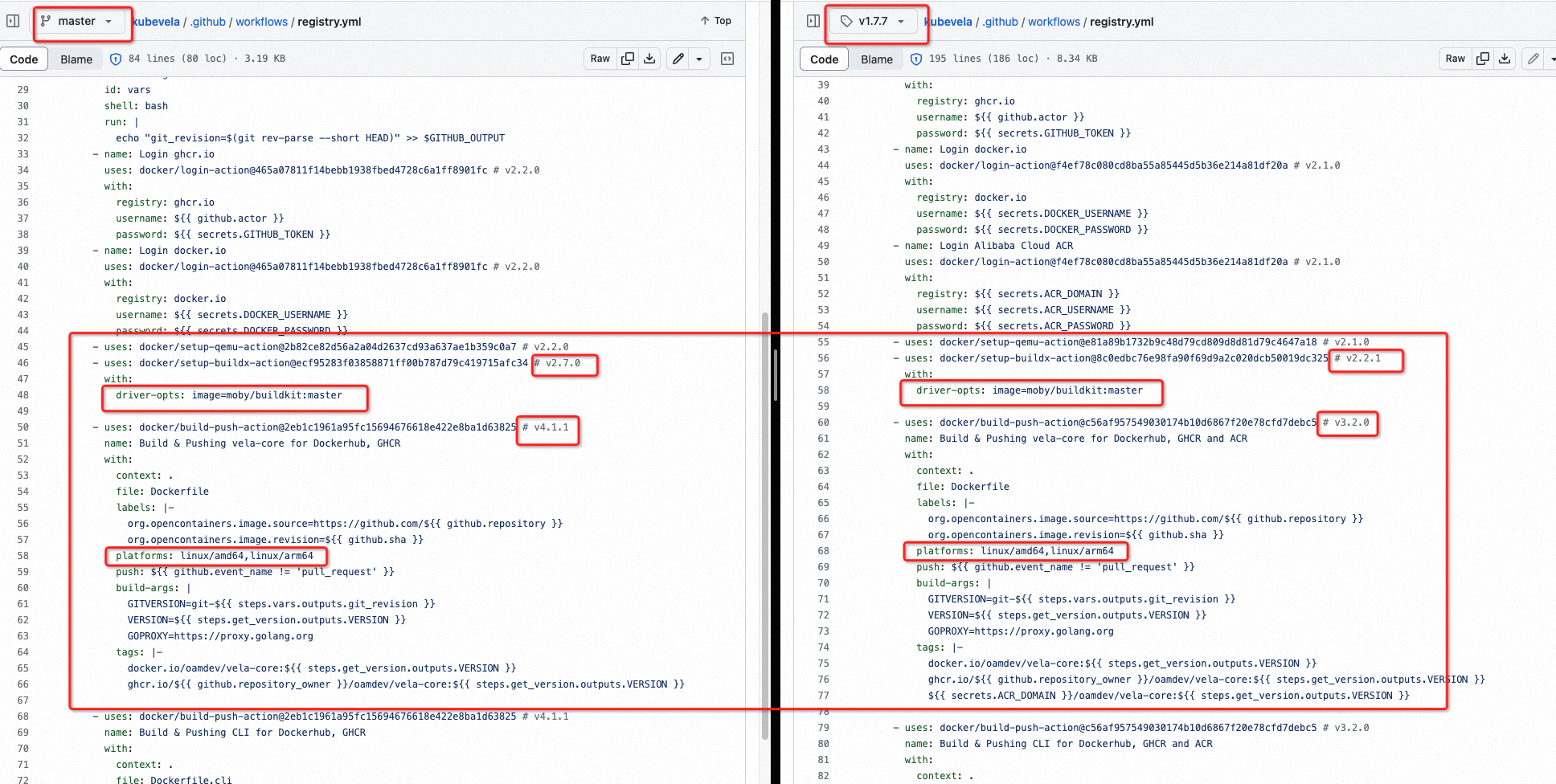Viewport: 1556px width, 784px height.
Task: Open the kubevela repository breadcrumb link
Action: click(156, 22)
